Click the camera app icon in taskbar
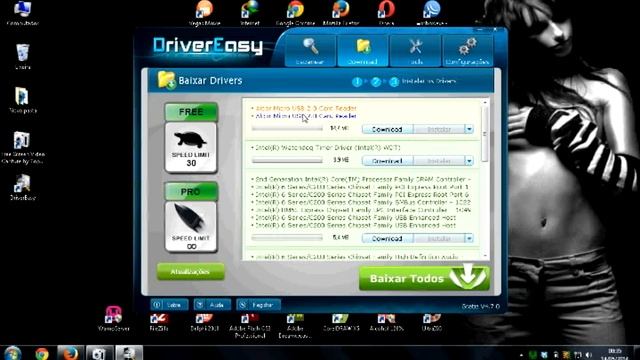Screen dimensions: 640x360 click(99, 353)
